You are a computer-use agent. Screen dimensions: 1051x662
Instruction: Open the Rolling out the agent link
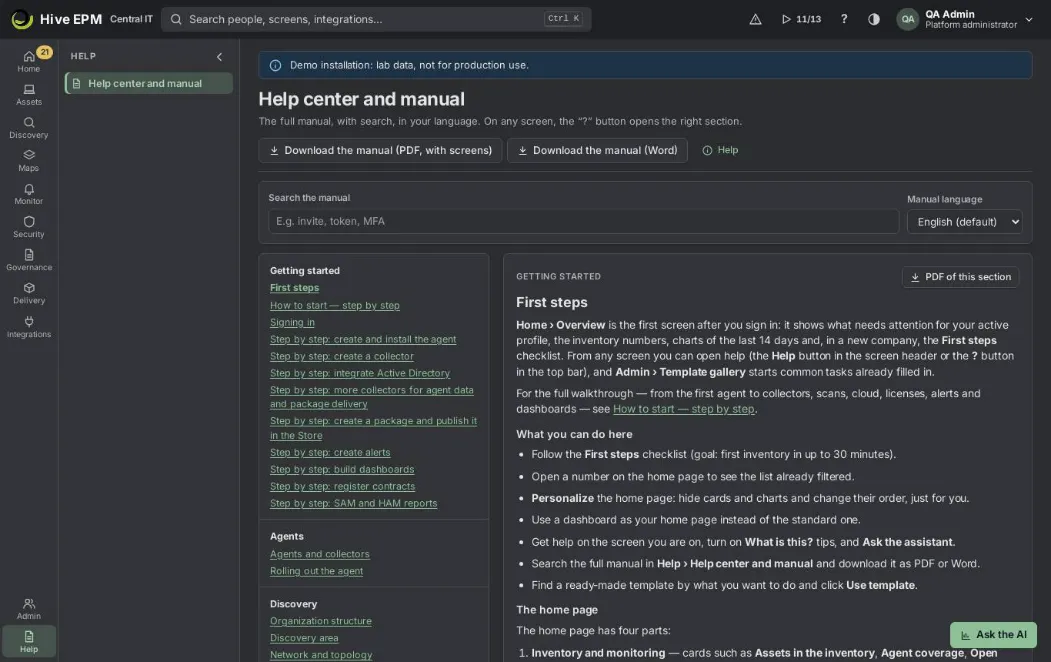[316, 571]
